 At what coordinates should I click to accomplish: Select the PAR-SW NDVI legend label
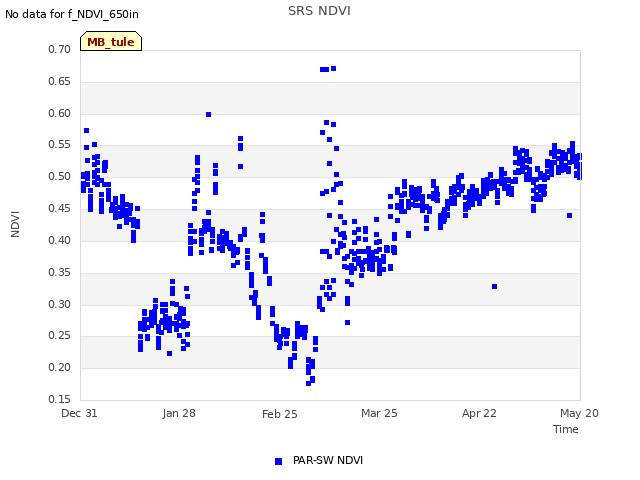(328, 460)
